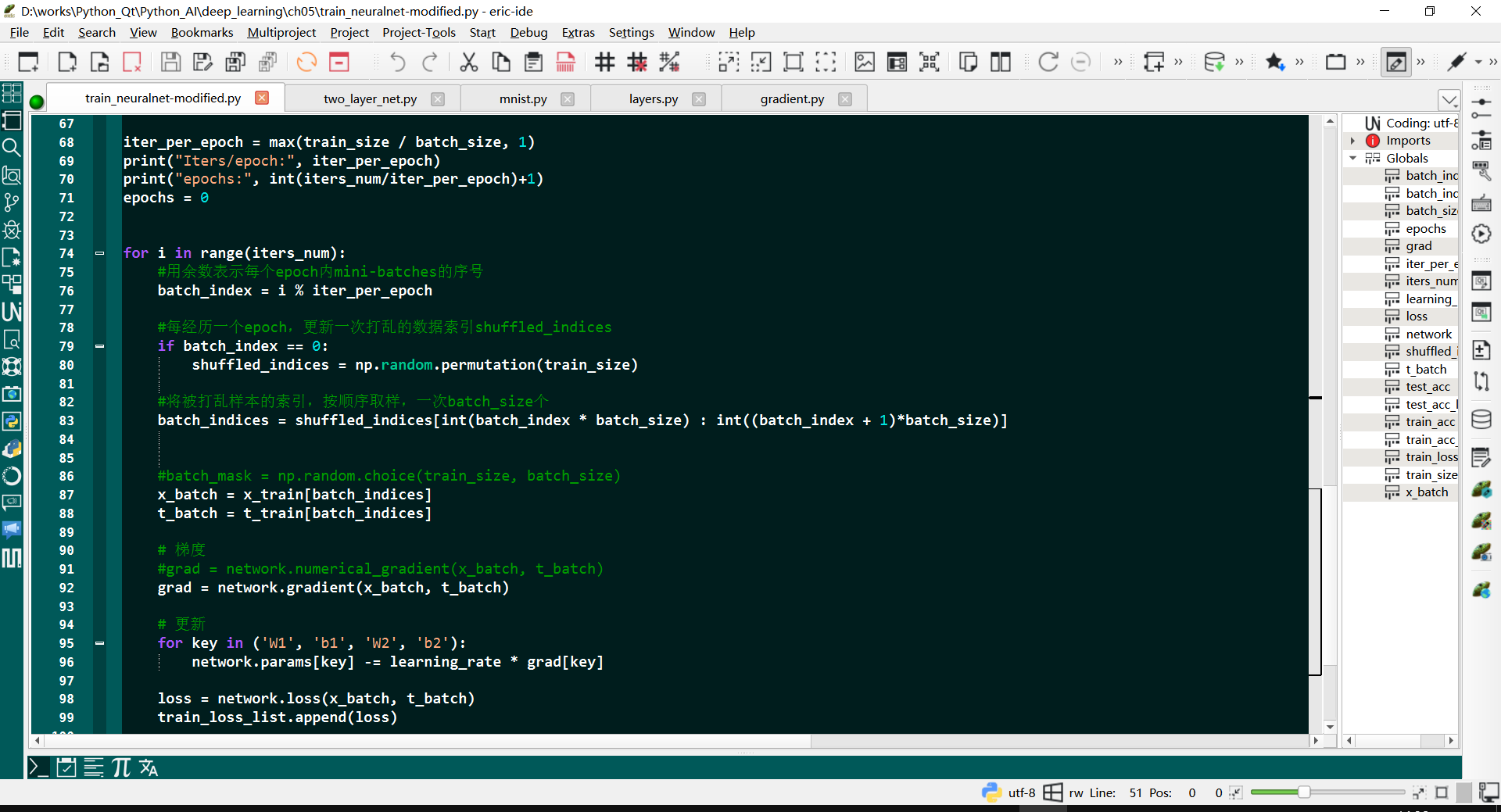The height and width of the screenshot is (812, 1501).
Task: Expand the Imports node in the outline
Action: (1352, 141)
